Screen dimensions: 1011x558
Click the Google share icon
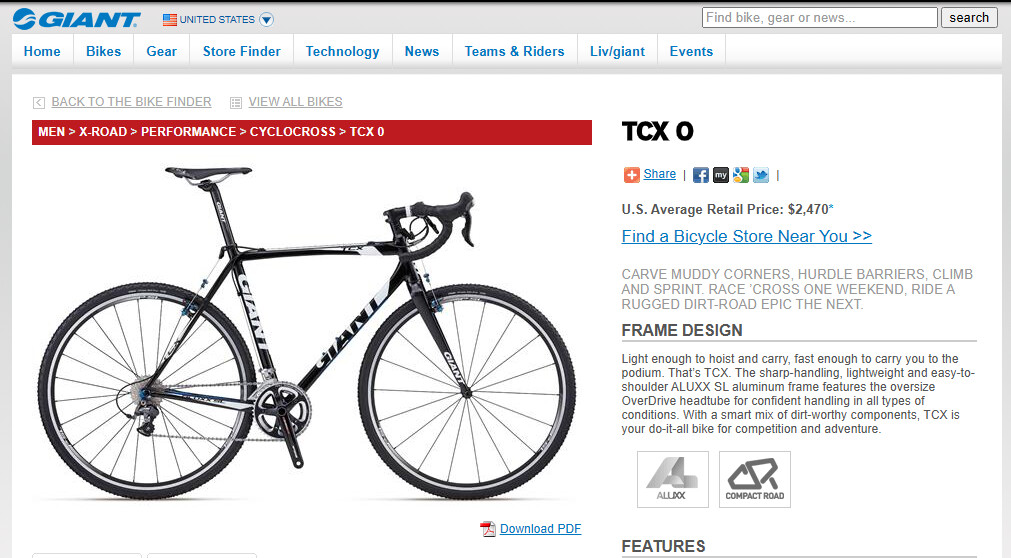741,175
